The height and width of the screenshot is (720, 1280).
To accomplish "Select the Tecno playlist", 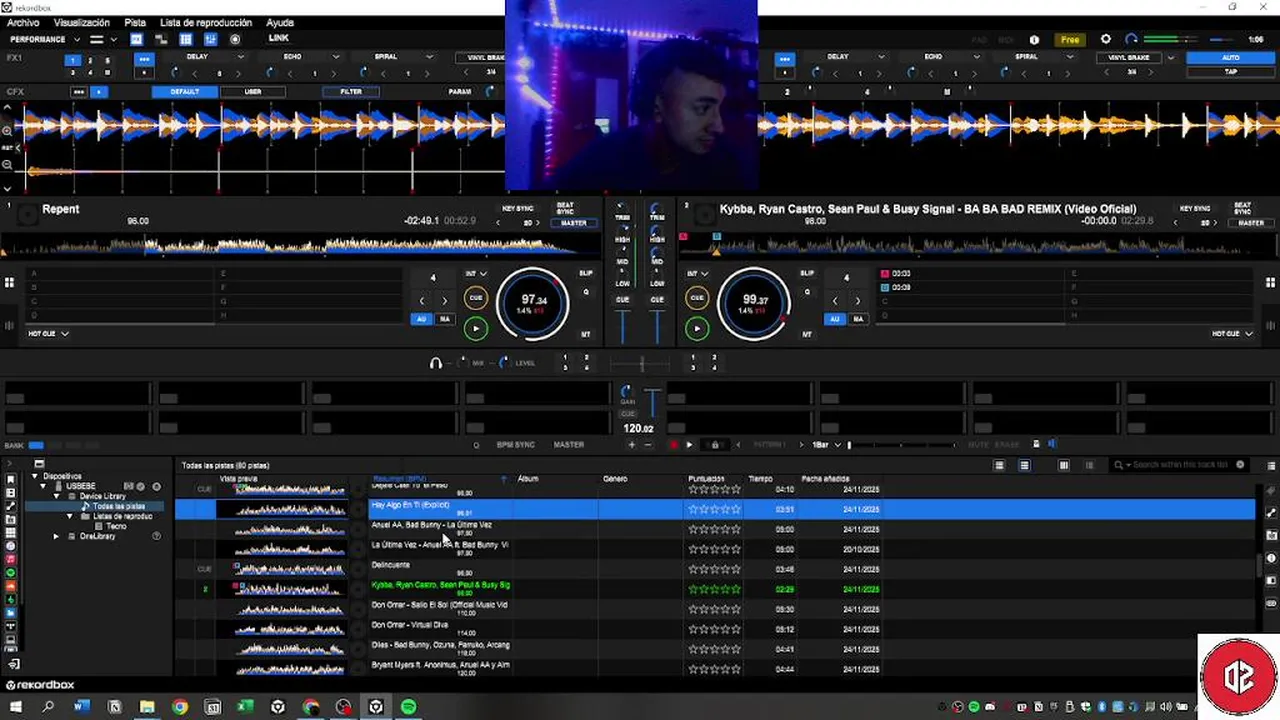I will point(116,526).
